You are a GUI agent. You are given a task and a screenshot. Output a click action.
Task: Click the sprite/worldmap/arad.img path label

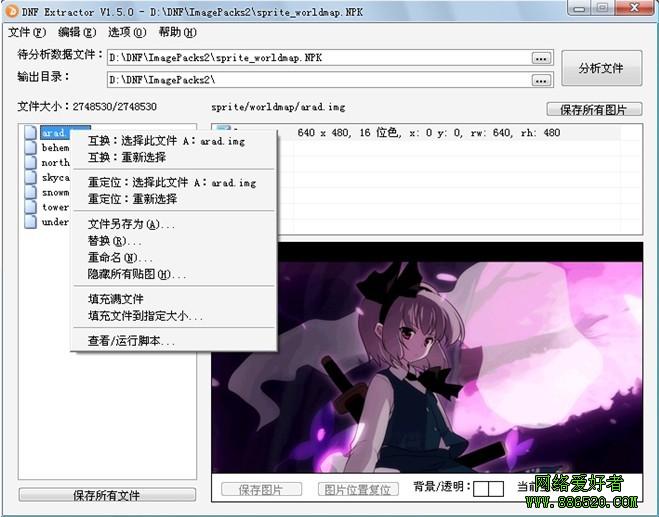(278, 107)
